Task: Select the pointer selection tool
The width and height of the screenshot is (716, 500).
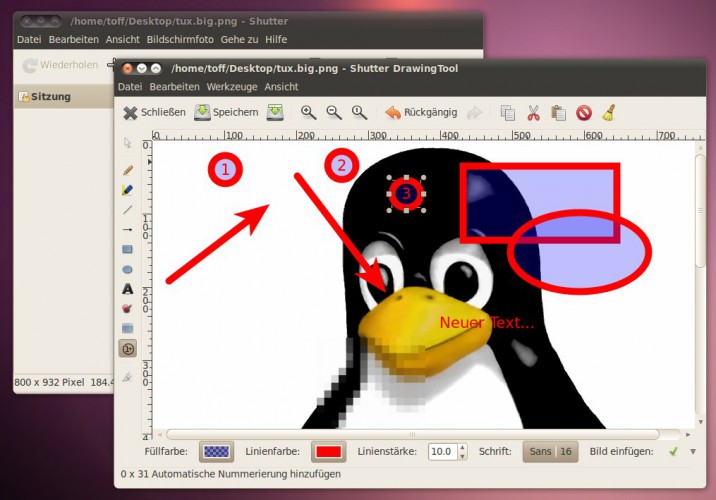Action: click(127, 143)
